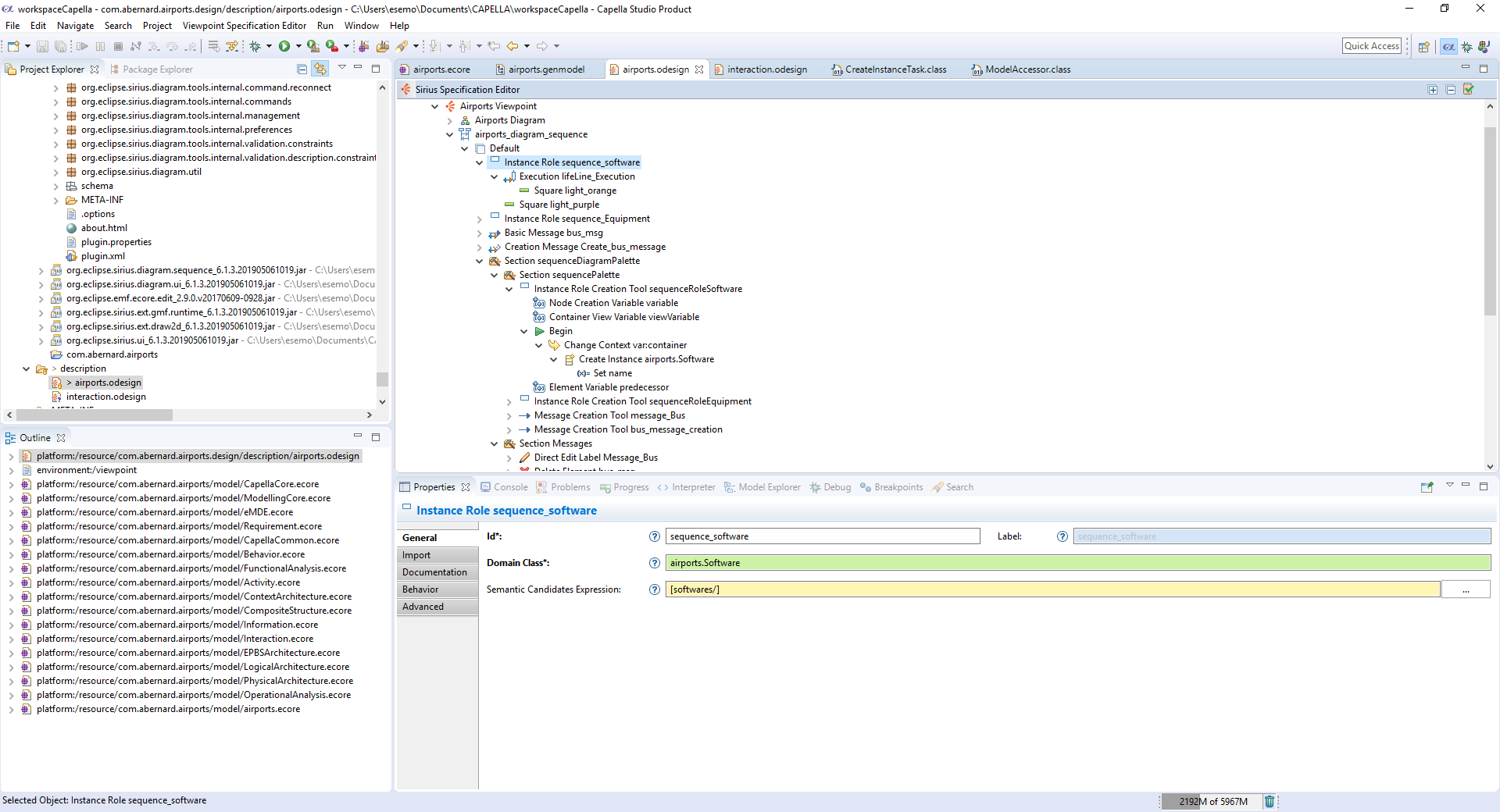
Task: Click the Forward navigation arrow icon
Action: click(x=542, y=47)
